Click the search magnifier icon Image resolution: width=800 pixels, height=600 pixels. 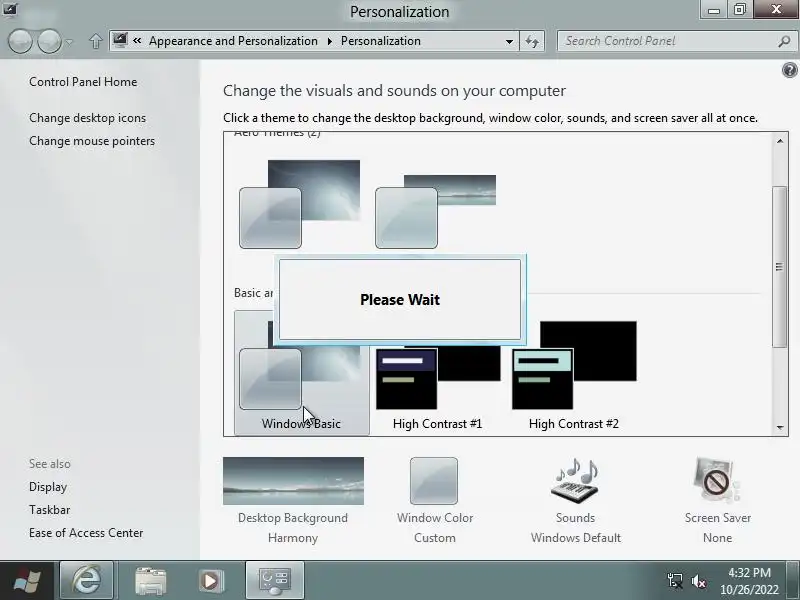tap(784, 41)
